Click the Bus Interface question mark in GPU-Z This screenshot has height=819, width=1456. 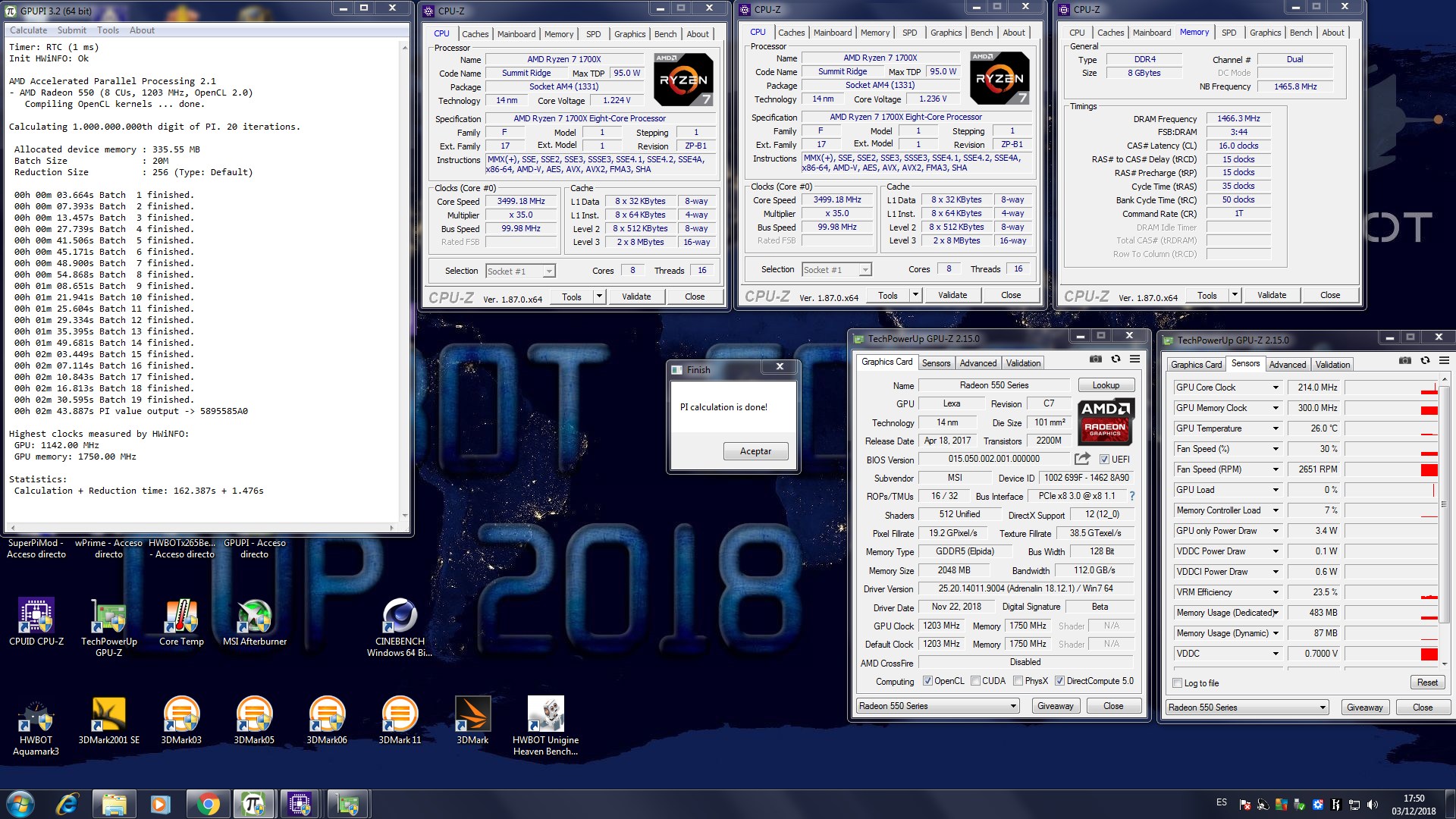(1132, 496)
